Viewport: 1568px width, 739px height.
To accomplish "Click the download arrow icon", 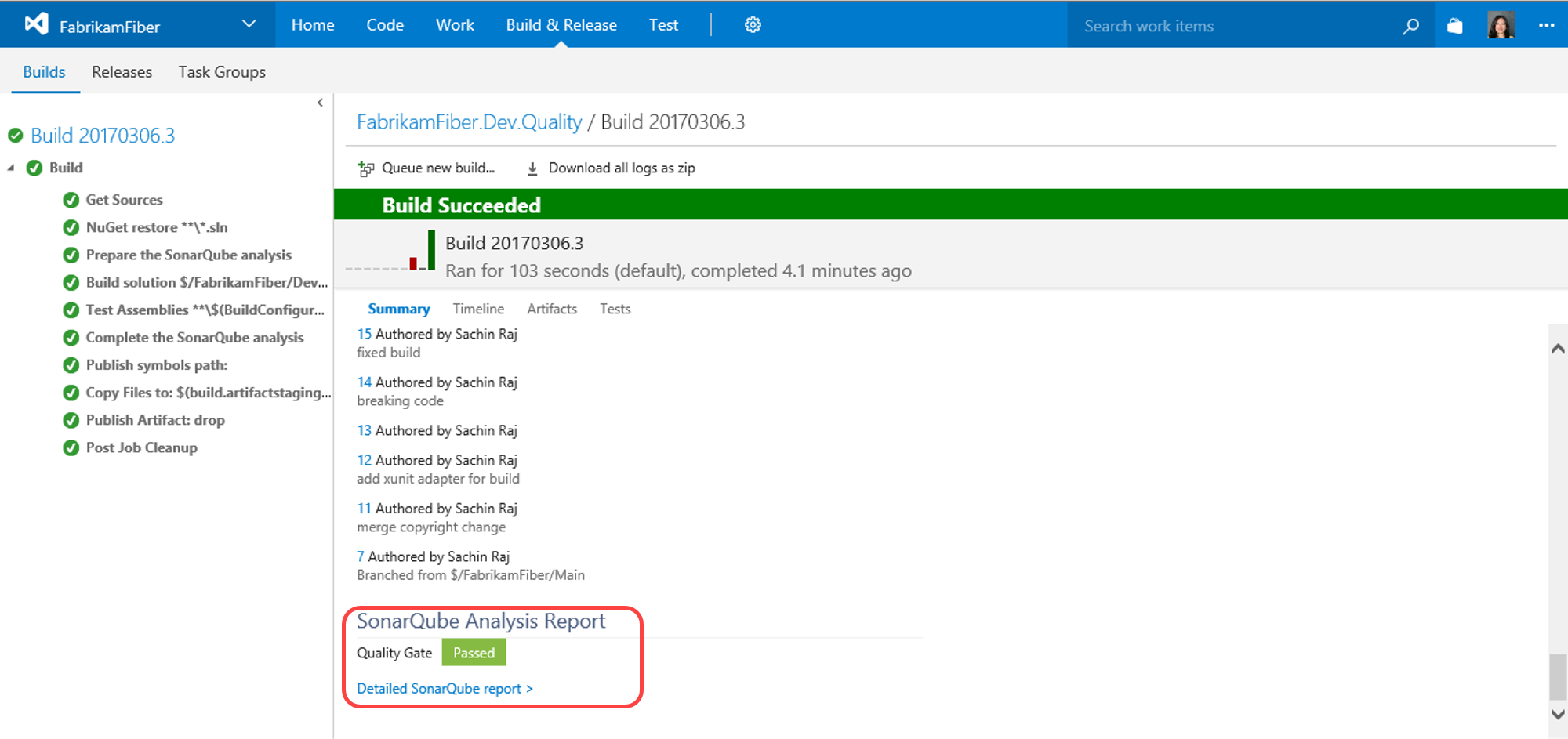I will point(532,168).
